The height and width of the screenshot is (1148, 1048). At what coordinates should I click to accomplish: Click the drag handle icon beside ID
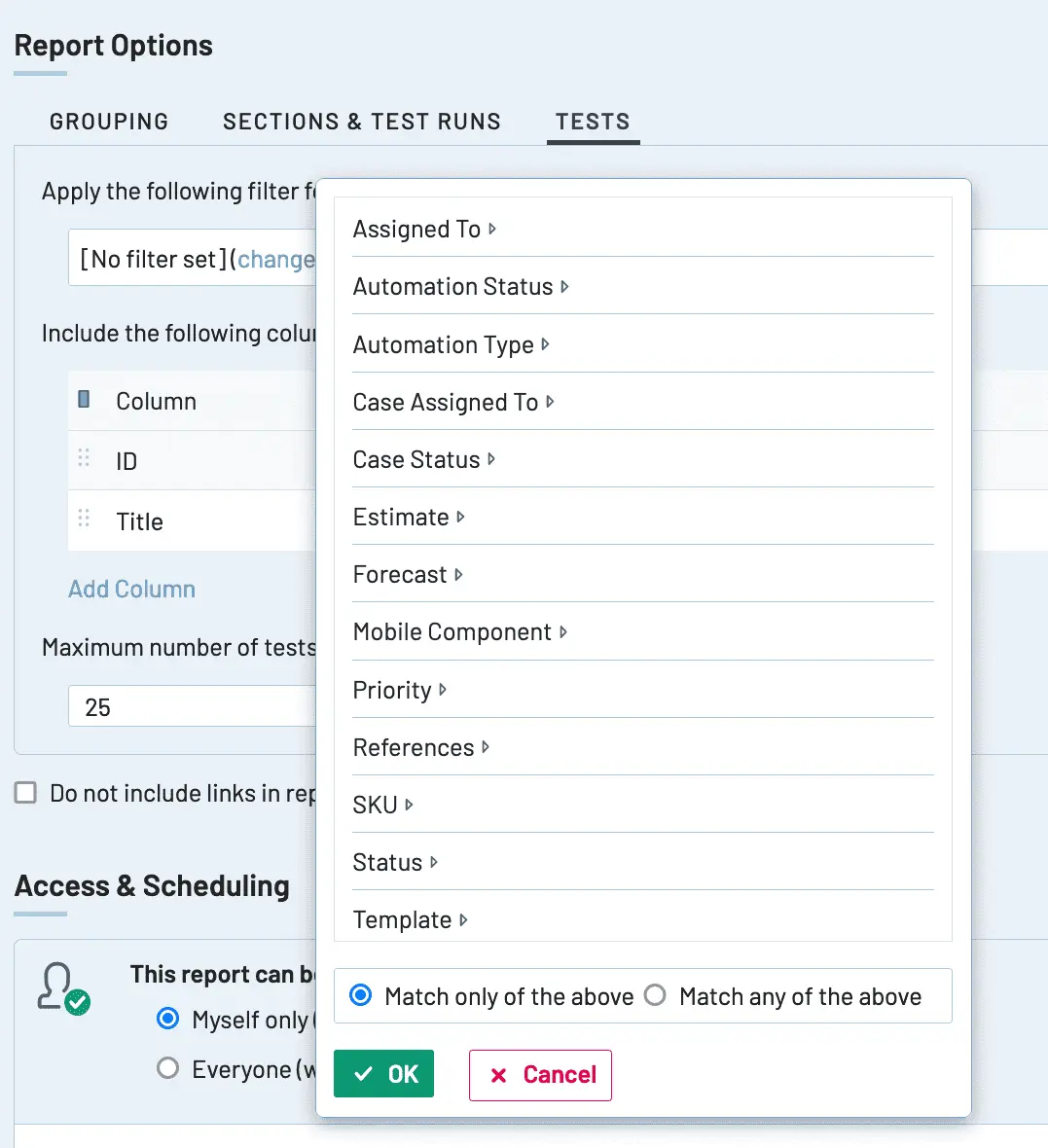85,457
